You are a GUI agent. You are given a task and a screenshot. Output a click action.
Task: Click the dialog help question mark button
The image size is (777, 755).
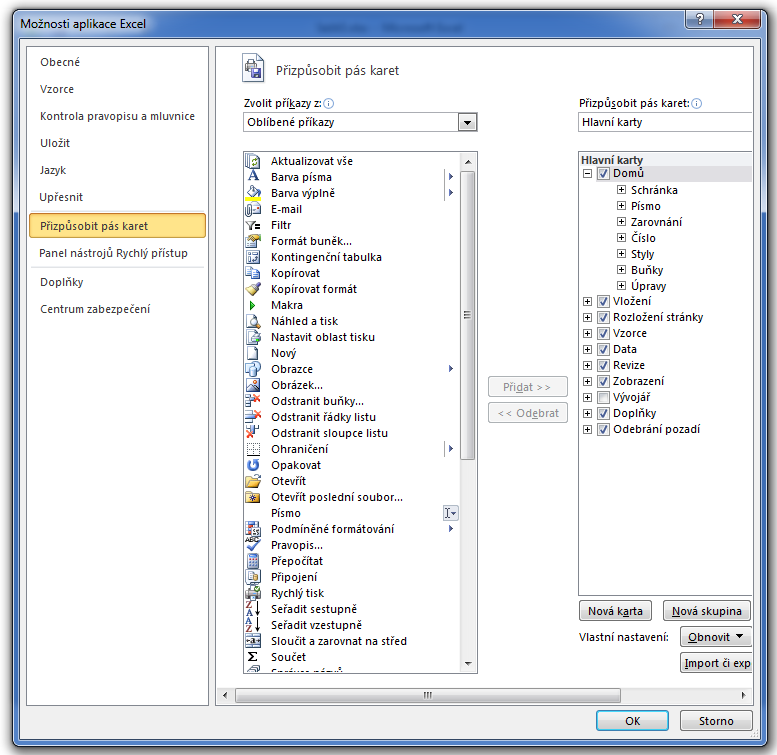pyautogui.click(x=699, y=19)
